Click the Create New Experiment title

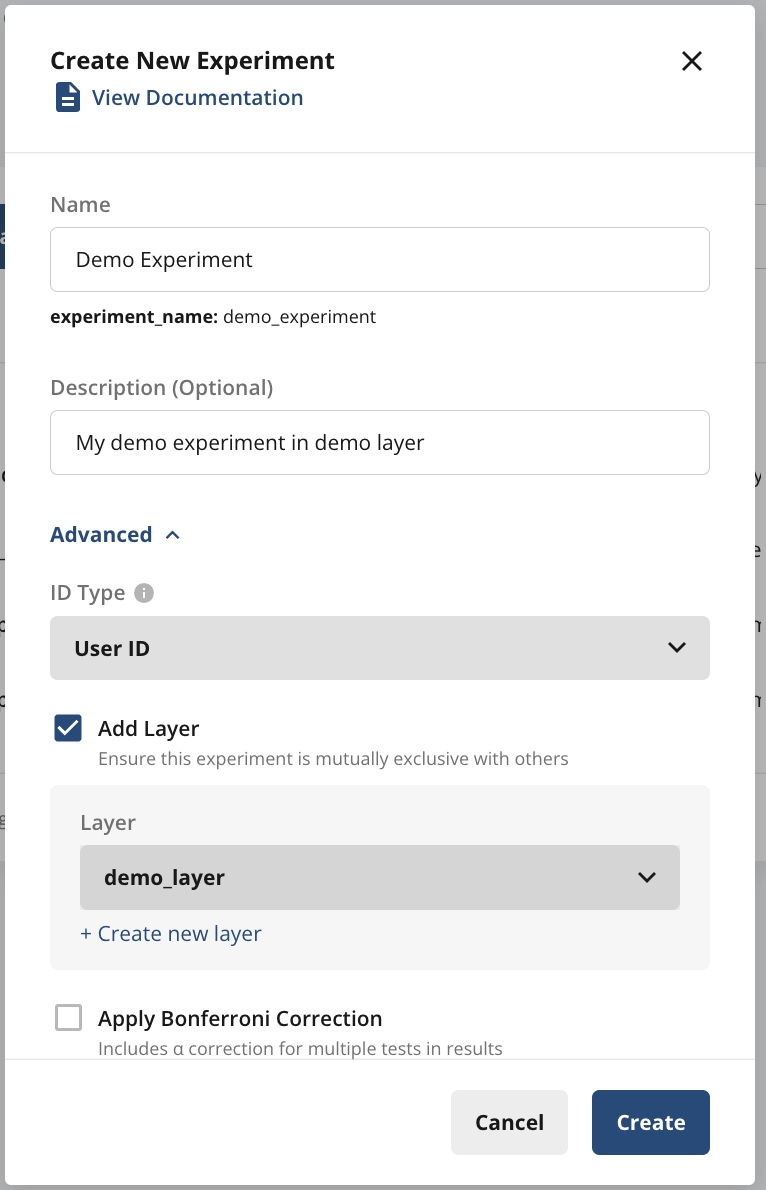point(192,60)
